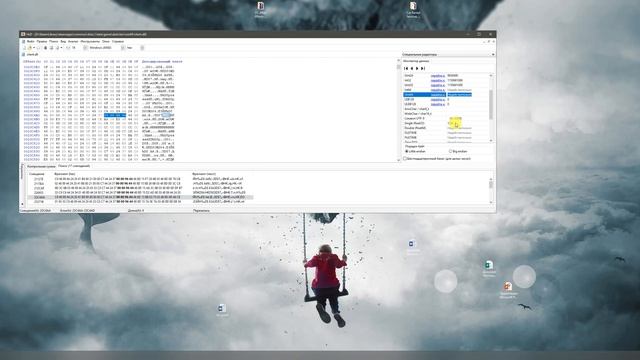Select the OLETIME inspector row

tap(446, 133)
